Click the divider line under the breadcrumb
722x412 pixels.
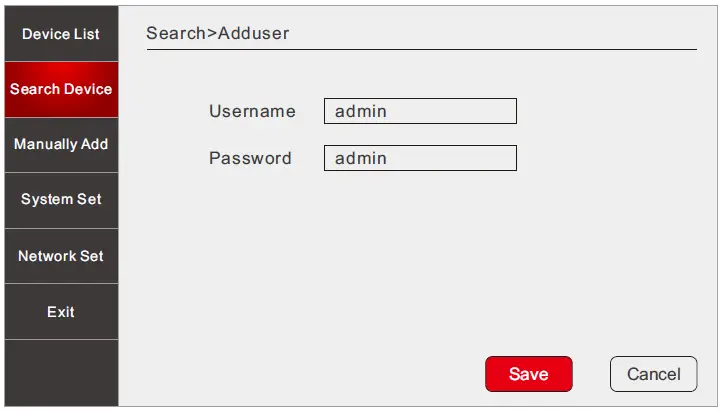(x=421, y=49)
